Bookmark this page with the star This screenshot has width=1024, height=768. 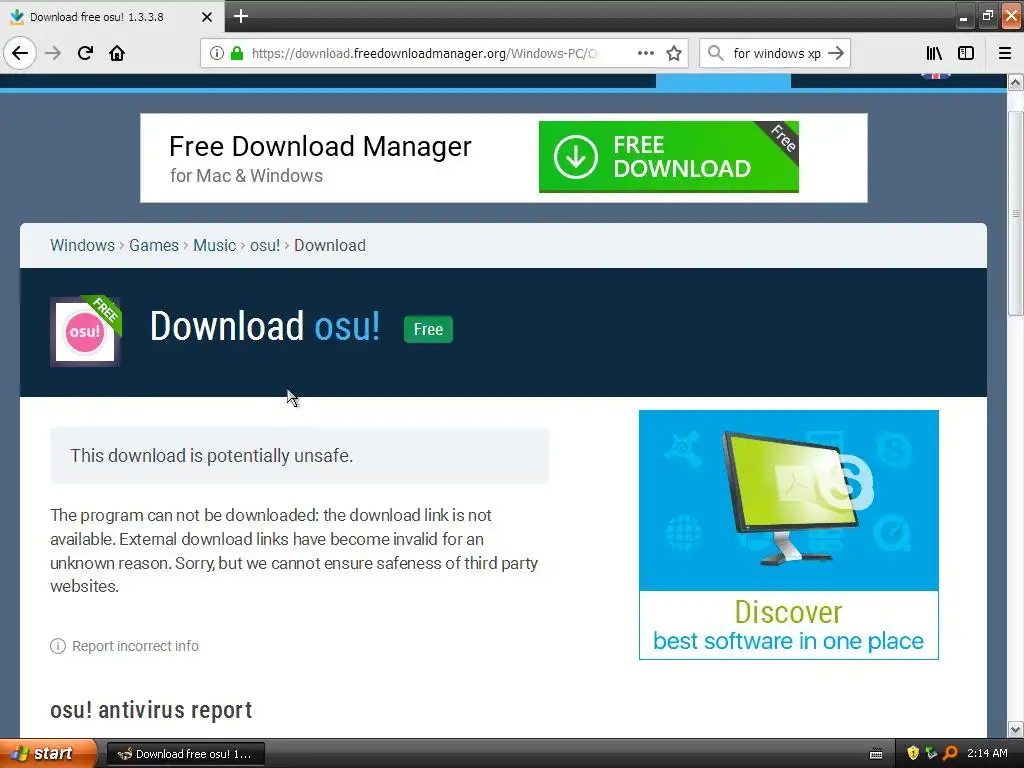tap(674, 53)
